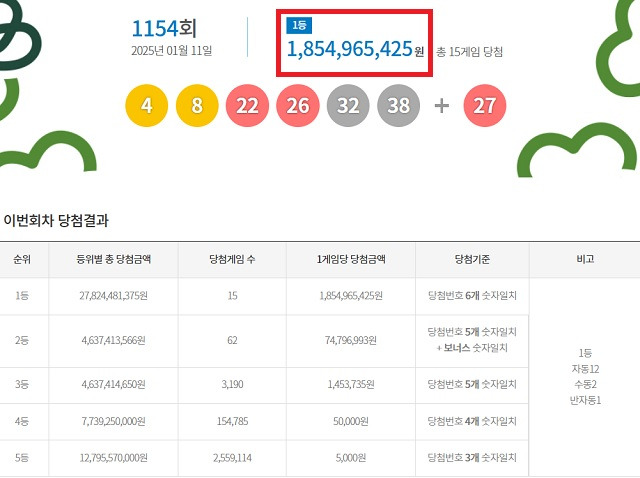Viewport: 640px width, 478px height.
Task: Click the 3등 winning game count 3,190
Action: [x=232, y=384]
